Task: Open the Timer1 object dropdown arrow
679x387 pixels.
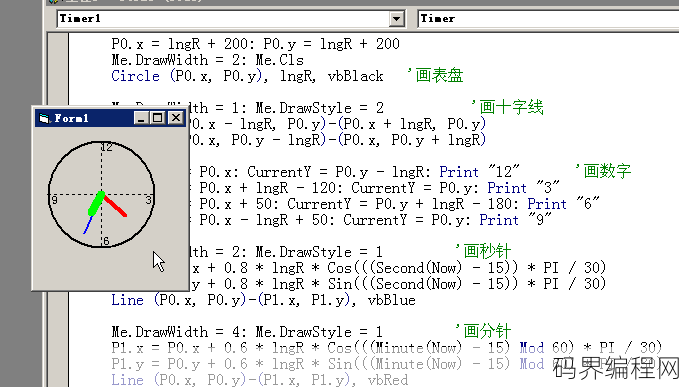Action: [396, 19]
